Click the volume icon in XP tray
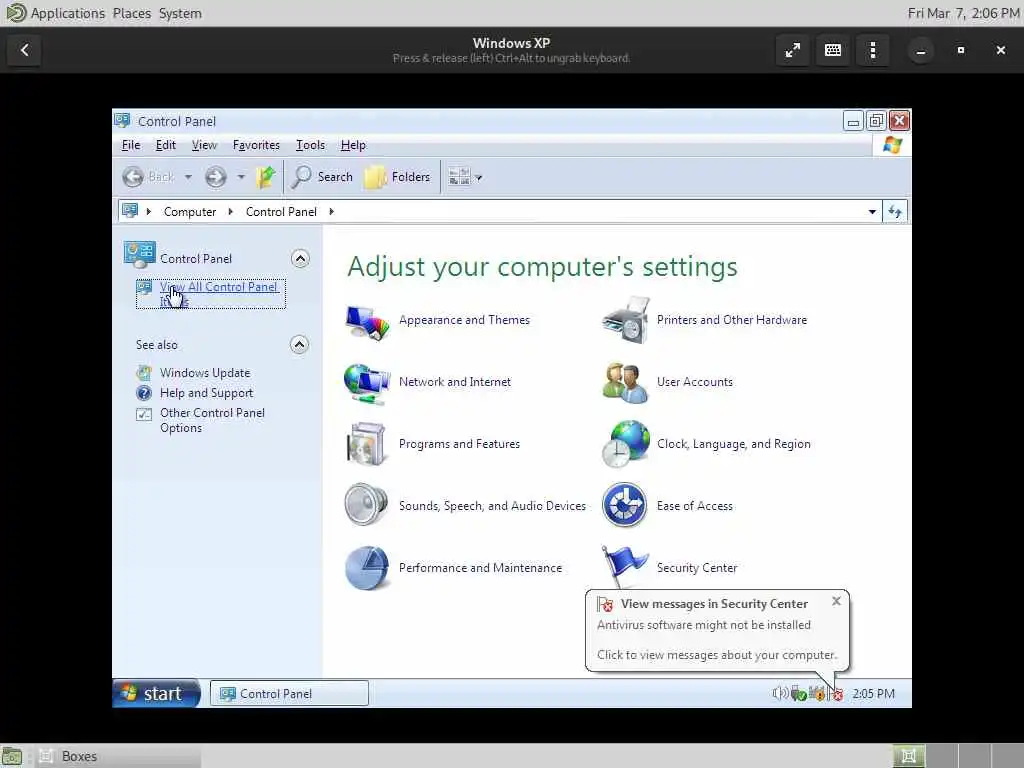Viewport: 1024px width, 768px height. [780, 694]
